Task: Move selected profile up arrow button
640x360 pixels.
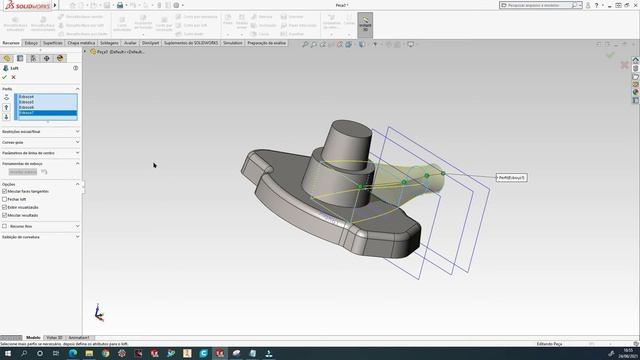Action: [6, 107]
